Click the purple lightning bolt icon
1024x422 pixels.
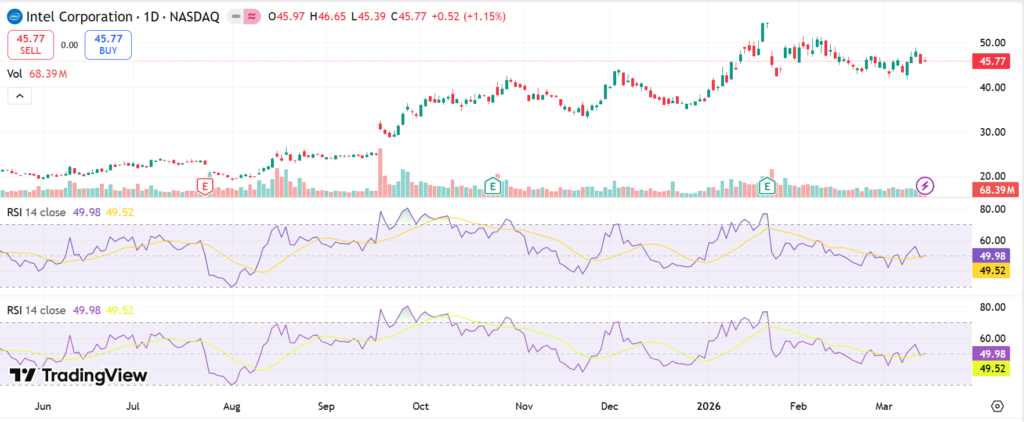click(926, 186)
